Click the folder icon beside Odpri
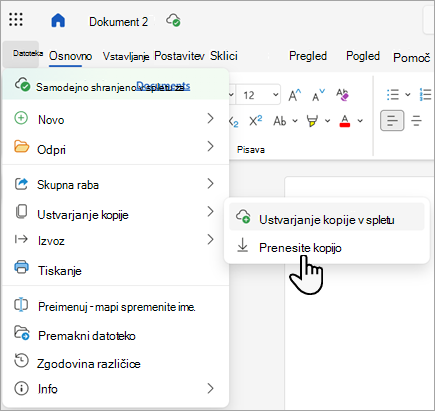This screenshot has height=411, width=435. tap(21, 147)
